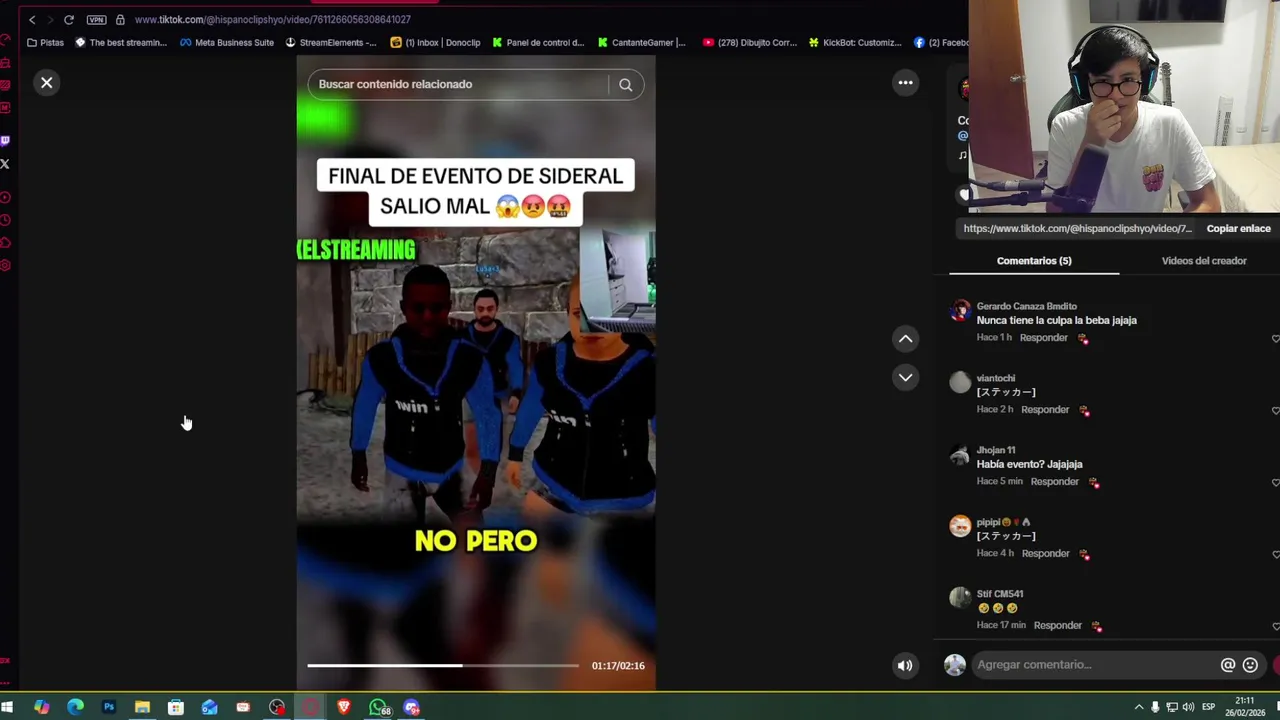Open Discord from taskbar
Image resolution: width=1280 pixels, height=720 pixels.
tap(412, 707)
